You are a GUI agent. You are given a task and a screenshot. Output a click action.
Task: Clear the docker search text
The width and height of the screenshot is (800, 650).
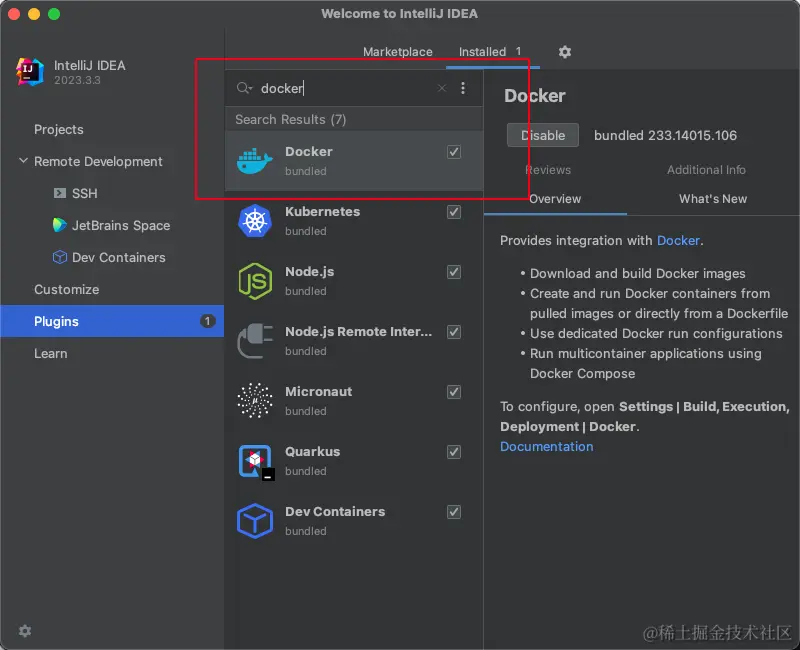[x=442, y=88]
